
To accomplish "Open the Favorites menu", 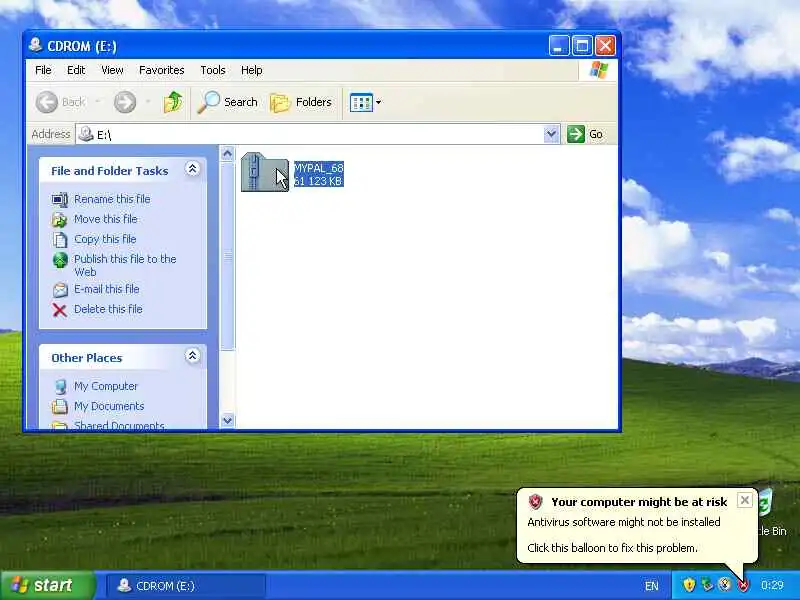I will coord(161,70).
